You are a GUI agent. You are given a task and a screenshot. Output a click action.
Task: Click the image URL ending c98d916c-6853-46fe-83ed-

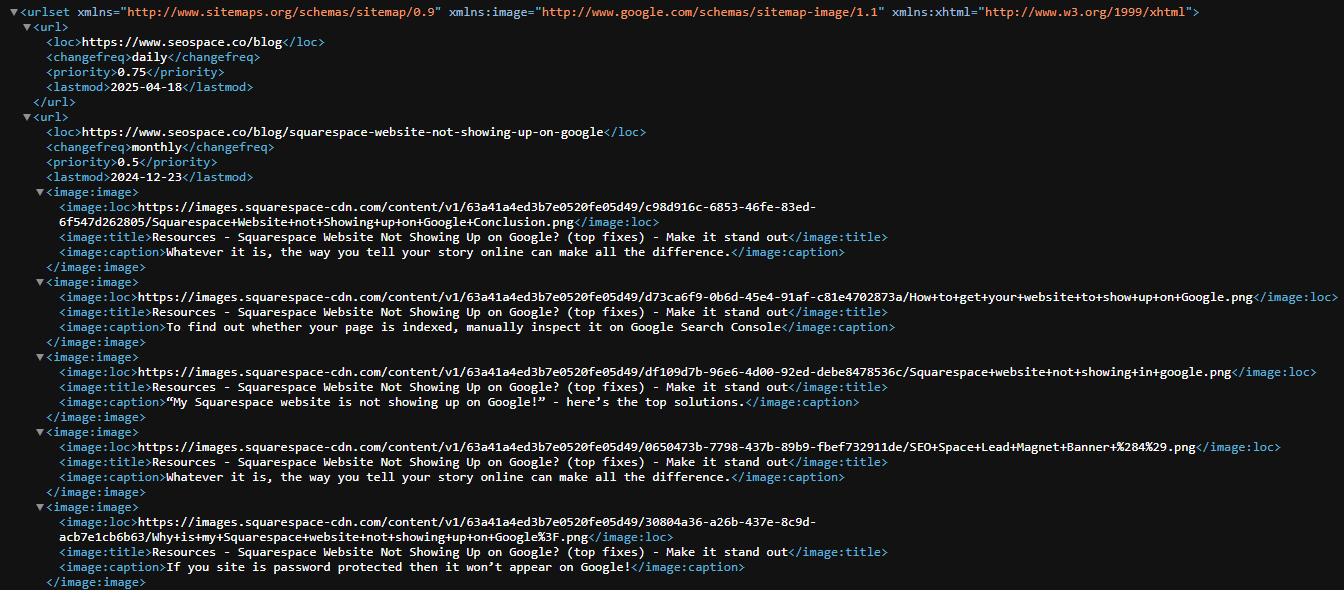(477, 207)
